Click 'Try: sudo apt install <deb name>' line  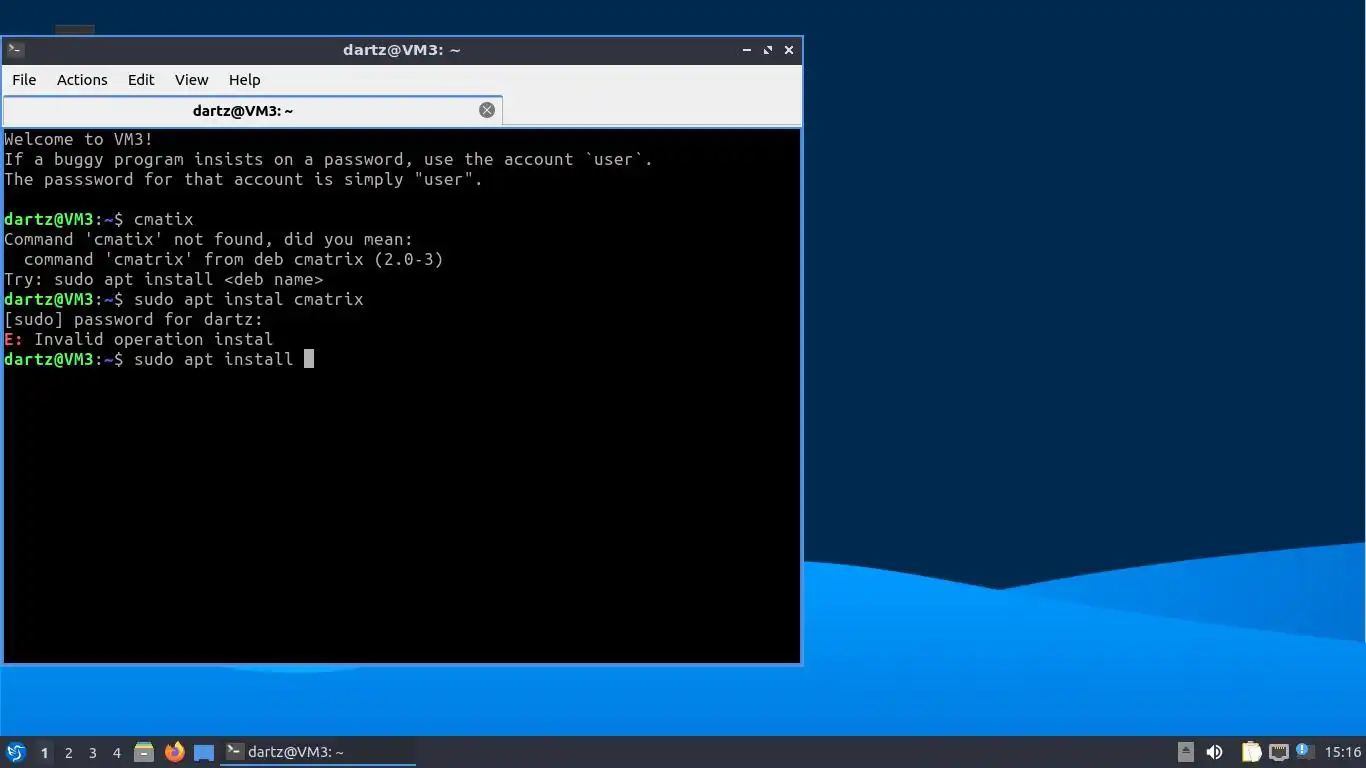pos(164,279)
